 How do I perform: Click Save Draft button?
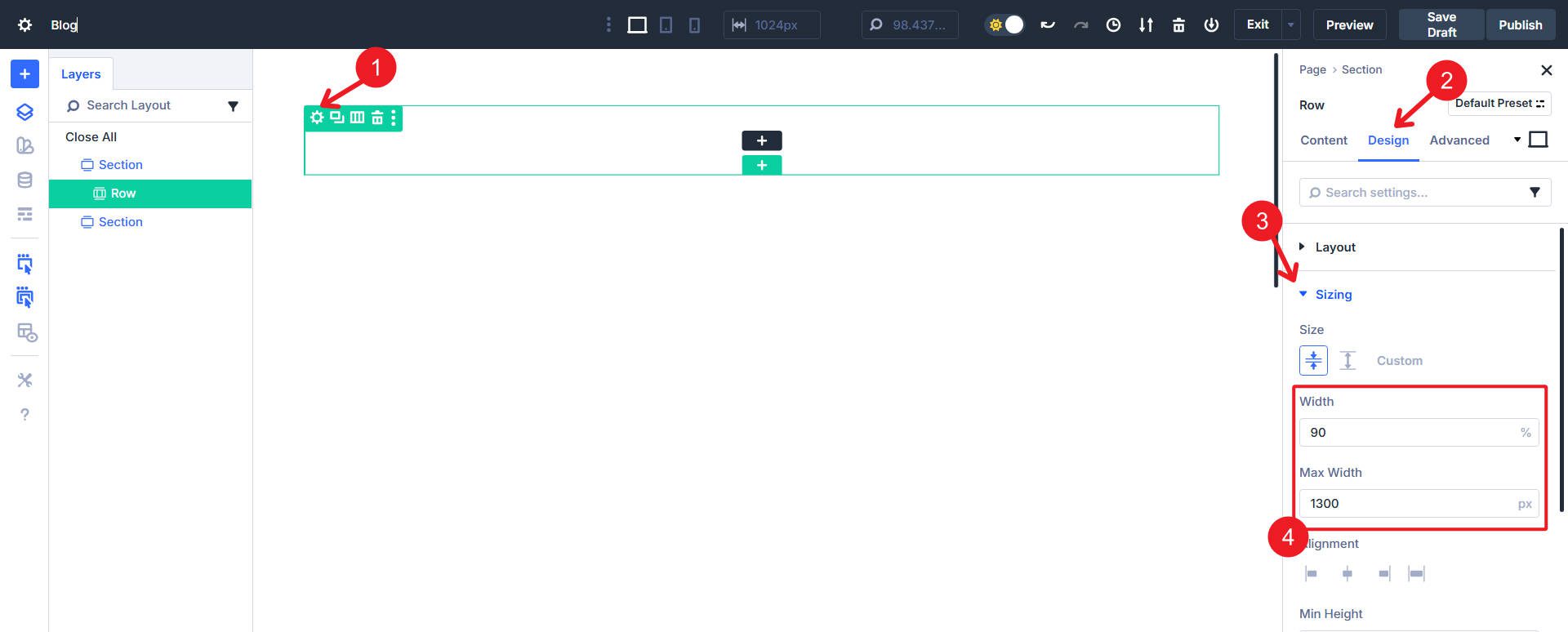(x=1441, y=24)
